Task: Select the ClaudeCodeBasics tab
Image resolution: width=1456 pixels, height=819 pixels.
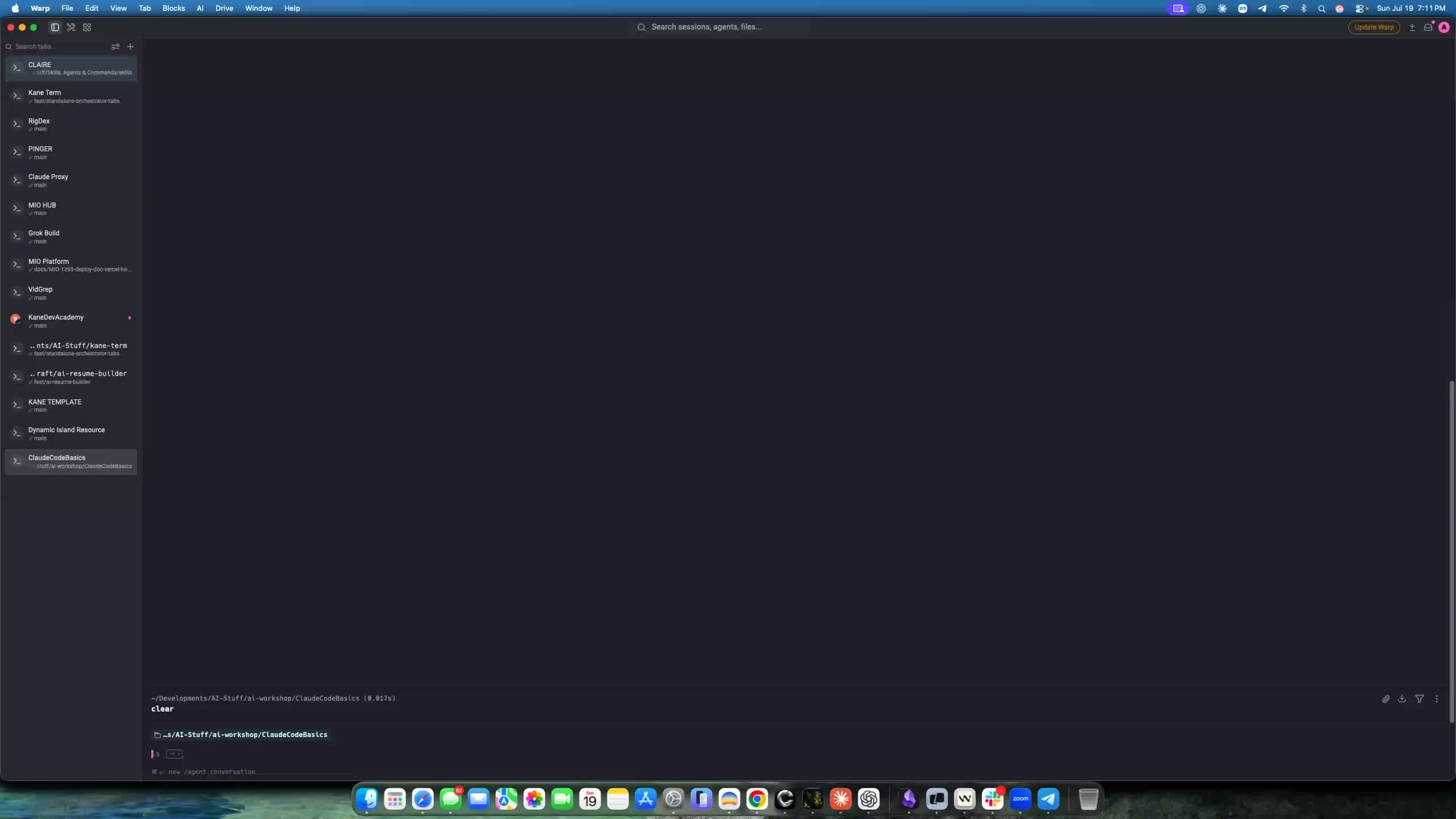Action: (71, 462)
